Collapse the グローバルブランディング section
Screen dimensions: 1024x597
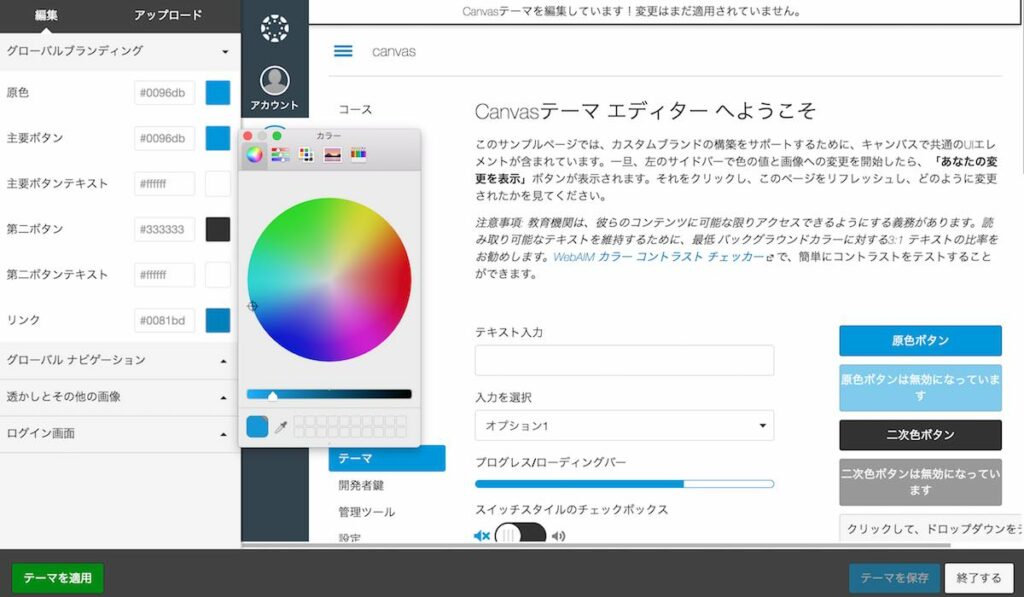click(x=120, y=51)
